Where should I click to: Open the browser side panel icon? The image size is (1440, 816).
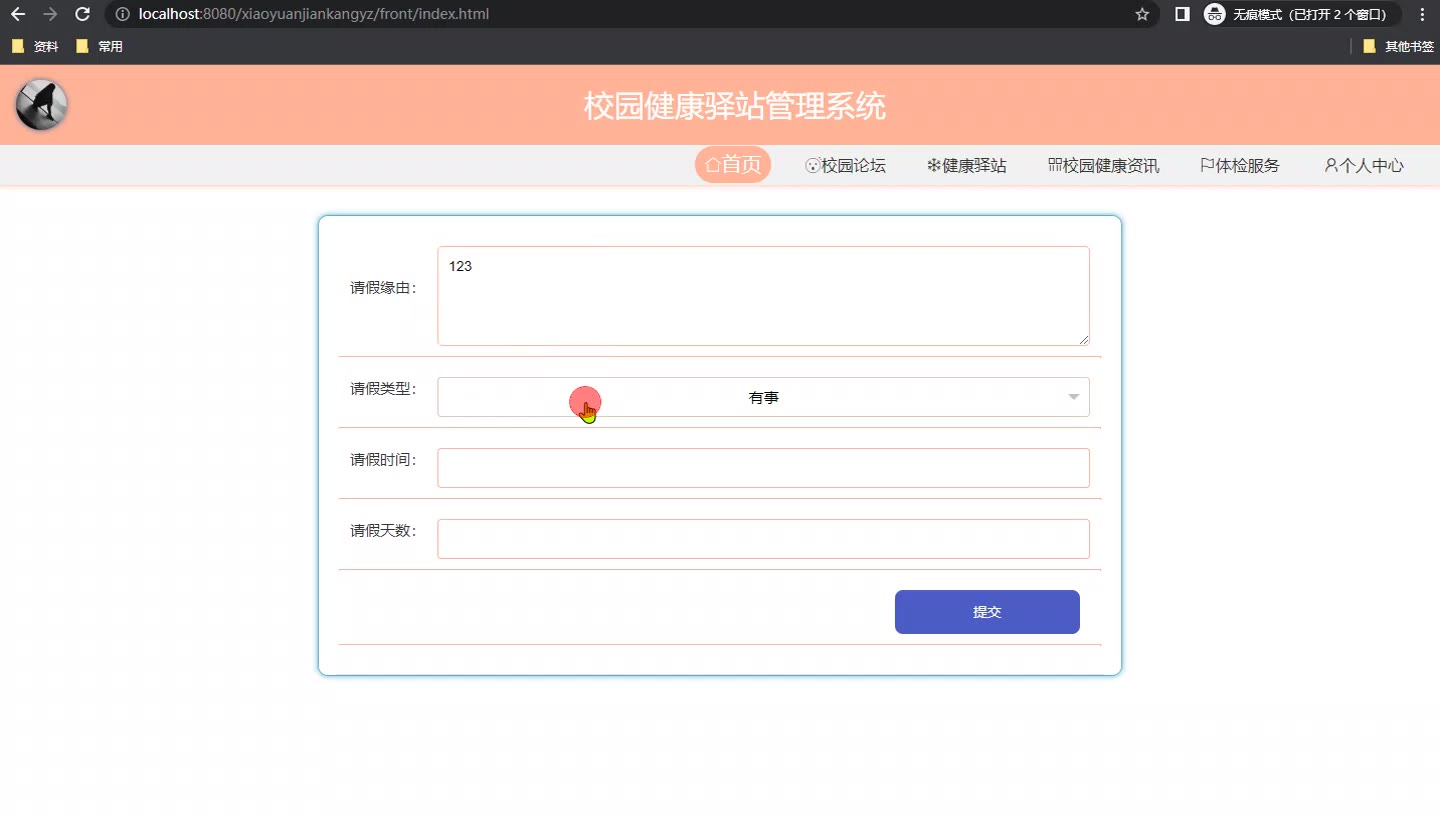click(x=1182, y=14)
